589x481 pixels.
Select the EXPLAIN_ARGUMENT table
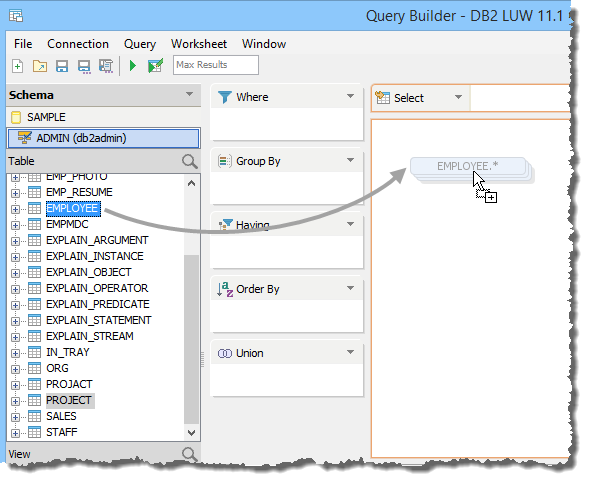[x=97, y=240]
